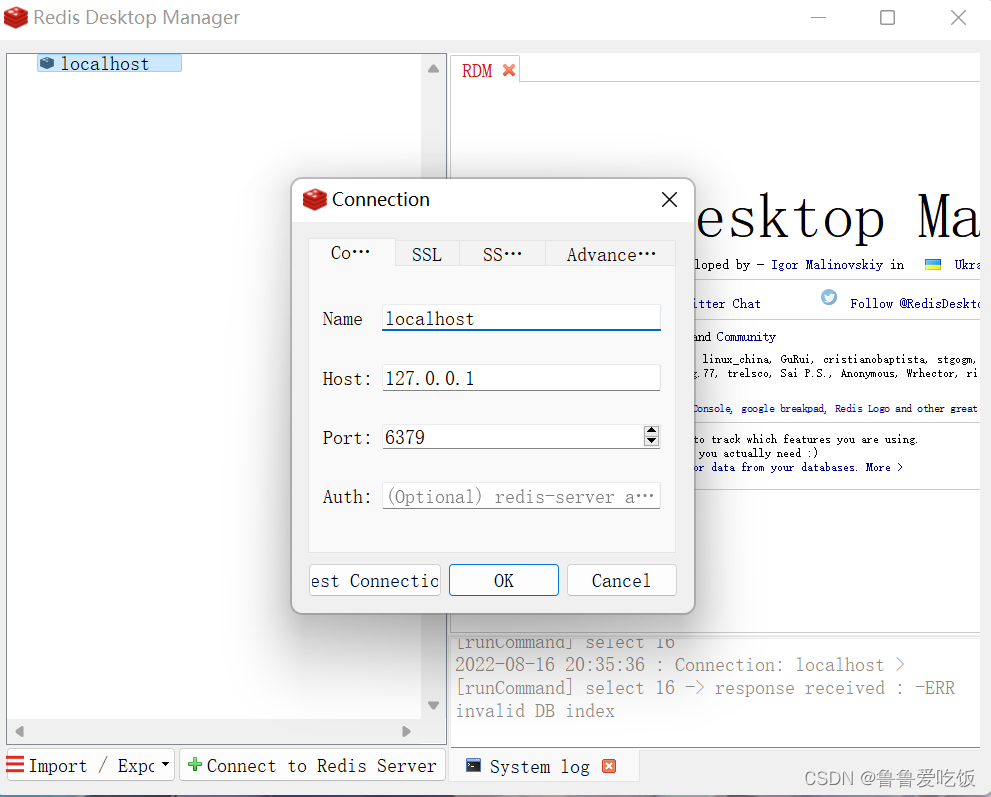Open the Community link
Screen dimensions: 991x797
[746, 337]
